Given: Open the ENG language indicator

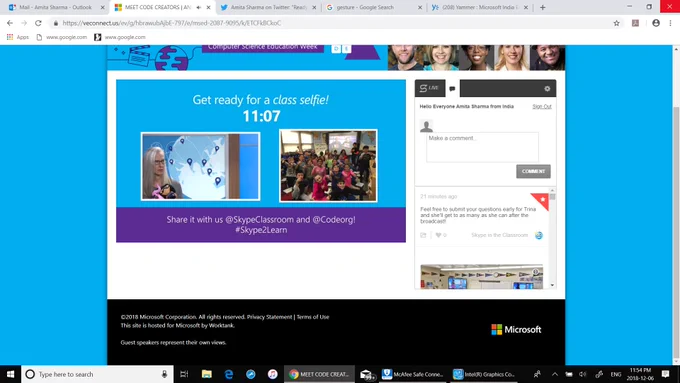Looking at the screenshot, I should pos(615,374).
